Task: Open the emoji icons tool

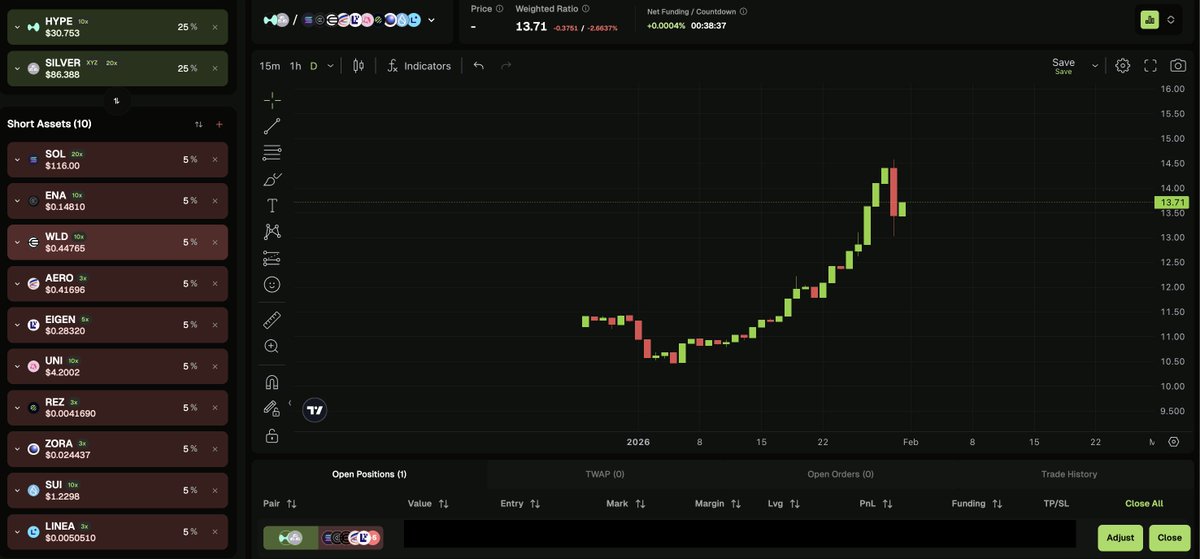Action: click(272, 284)
